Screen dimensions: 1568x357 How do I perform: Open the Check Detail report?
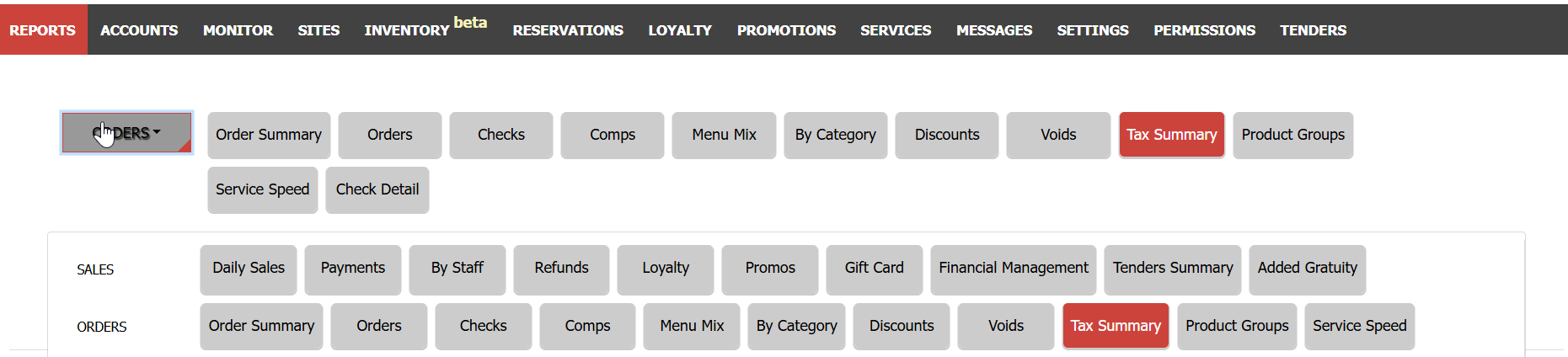coord(377,189)
